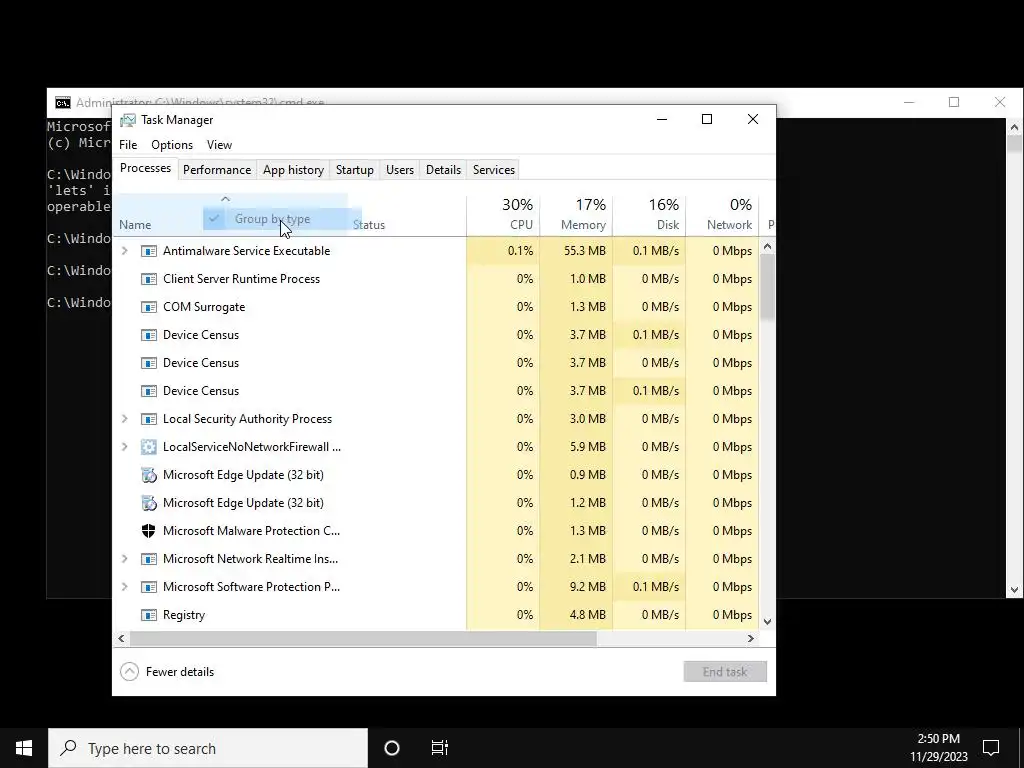The width and height of the screenshot is (1024, 768).
Task: Click the process list scroll down arrow
Action: (x=767, y=622)
